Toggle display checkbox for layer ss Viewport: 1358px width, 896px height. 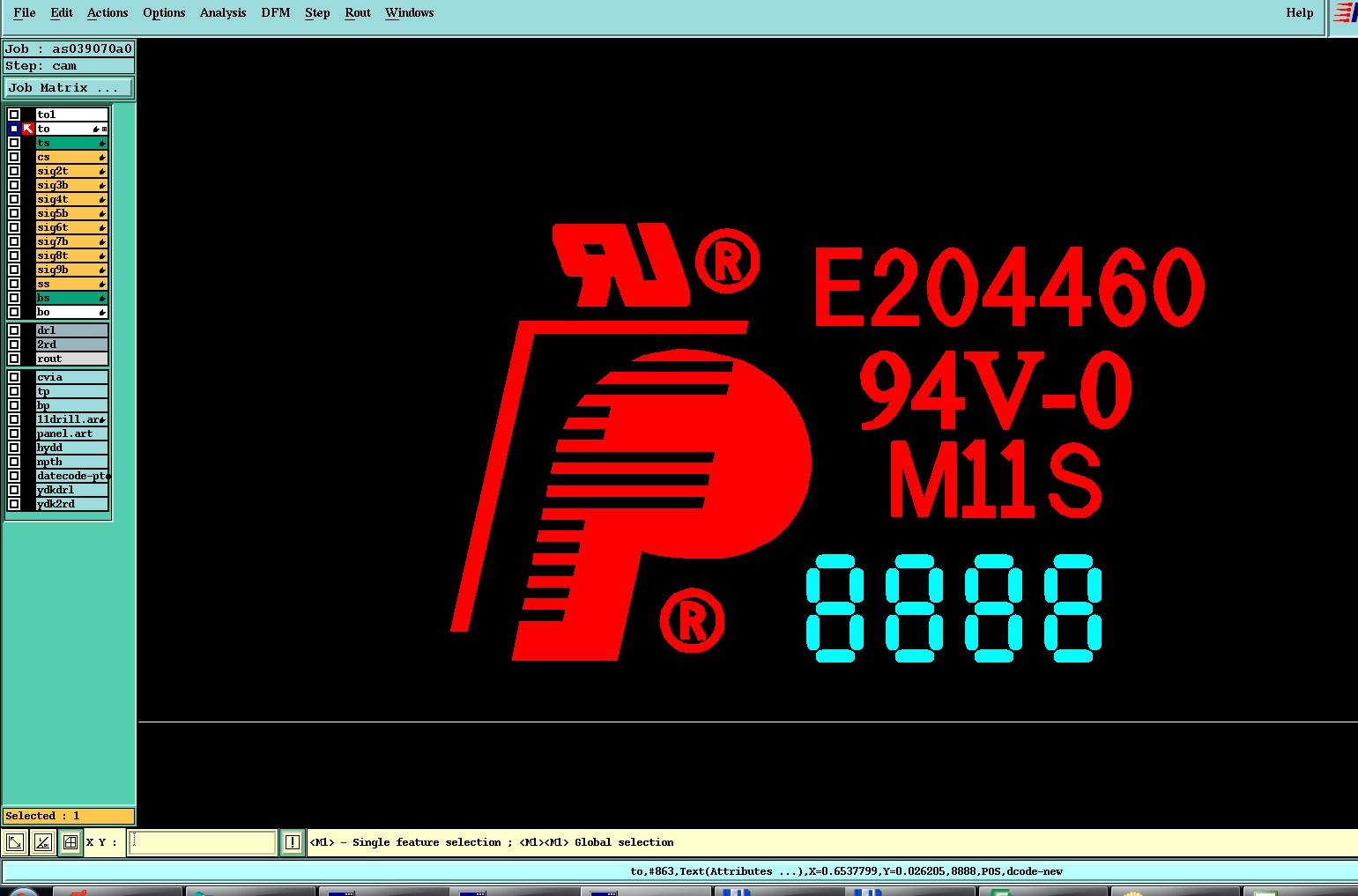click(x=14, y=284)
